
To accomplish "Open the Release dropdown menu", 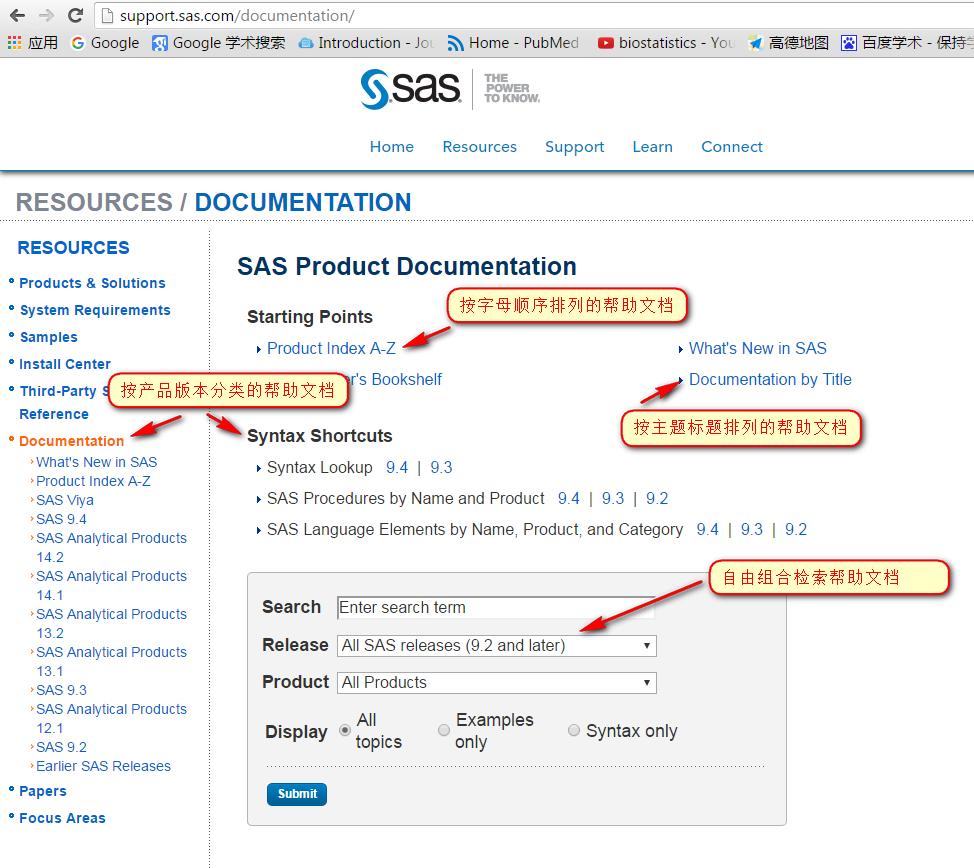I will [497, 646].
